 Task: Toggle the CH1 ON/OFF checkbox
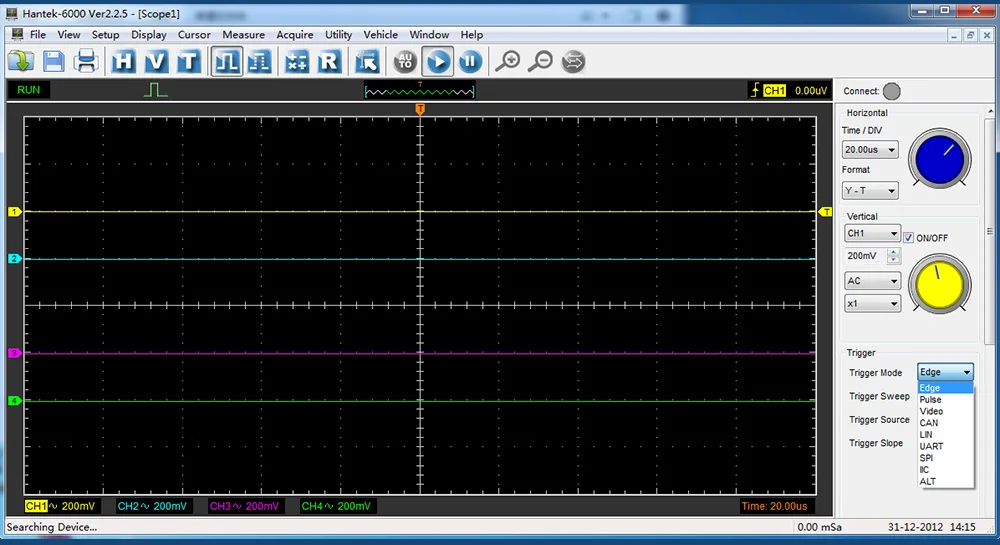909,238
